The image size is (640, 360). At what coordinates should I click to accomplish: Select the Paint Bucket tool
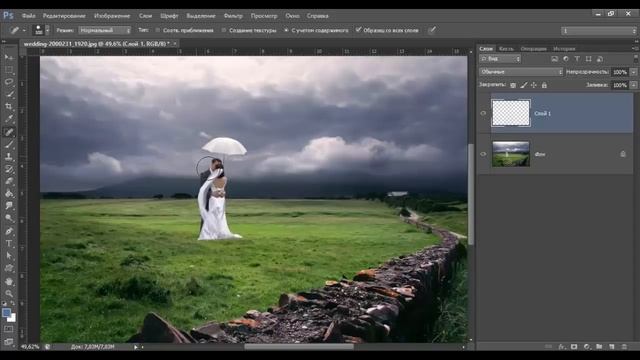[9, 194]
